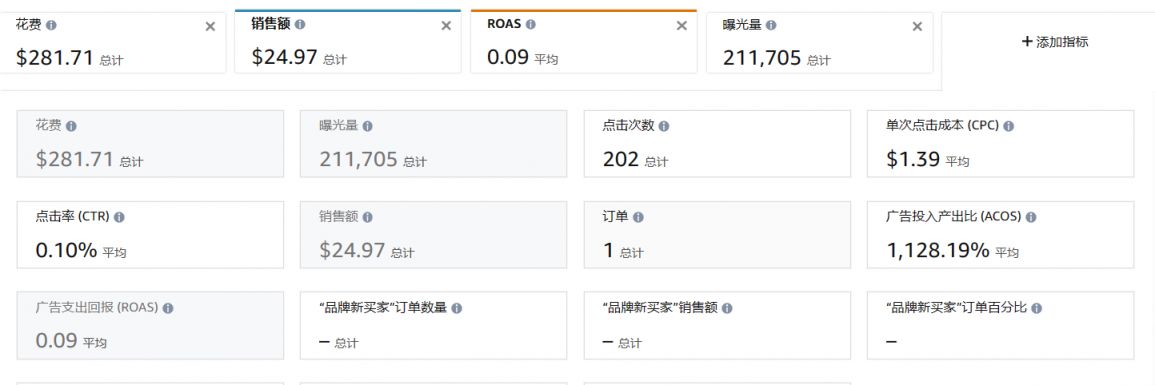1155x385 pixels.
Task: Click the top ROAS card tab
Action: click(x=583, y=42)
